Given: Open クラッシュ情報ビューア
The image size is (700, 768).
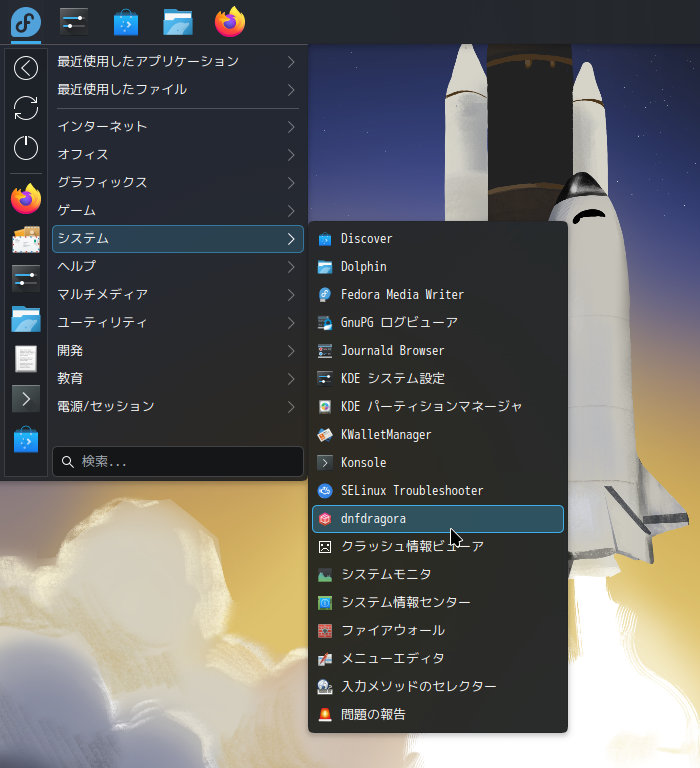Looking at the screenshot, I should click(438, 547).
